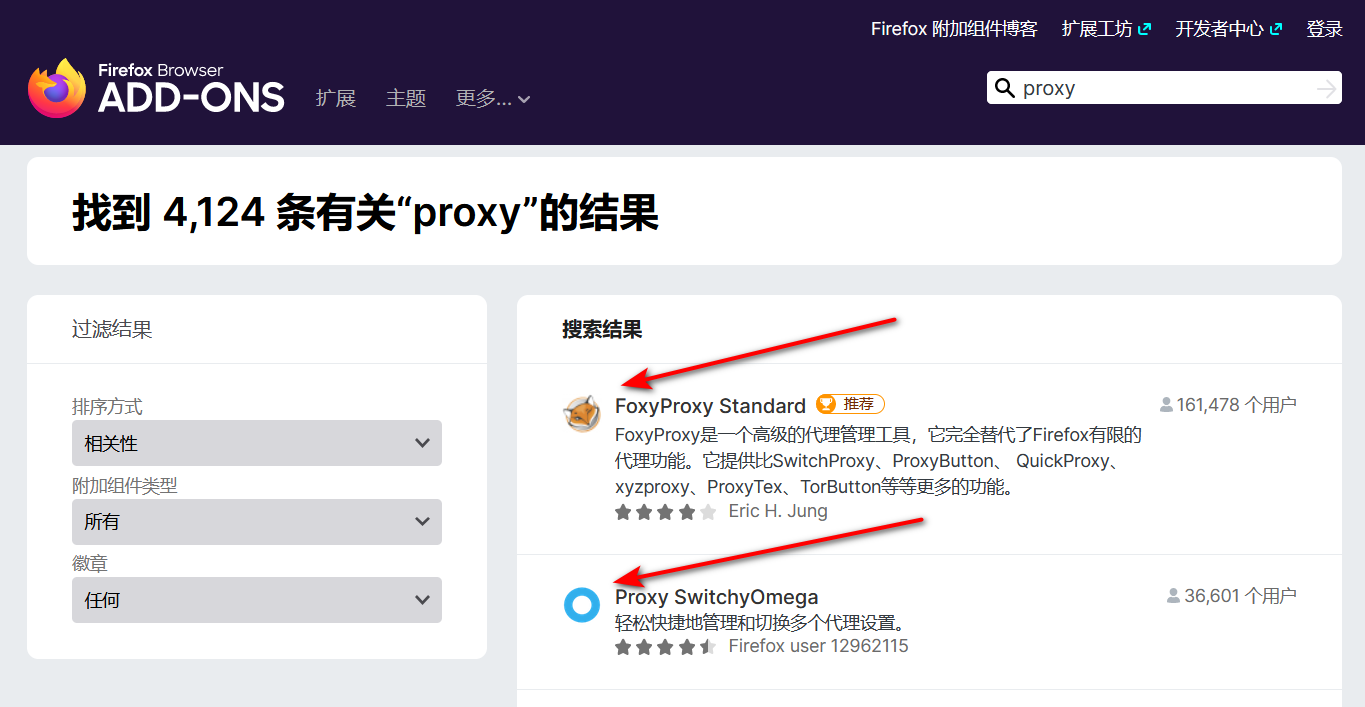Go to the 主题 section

406,98
